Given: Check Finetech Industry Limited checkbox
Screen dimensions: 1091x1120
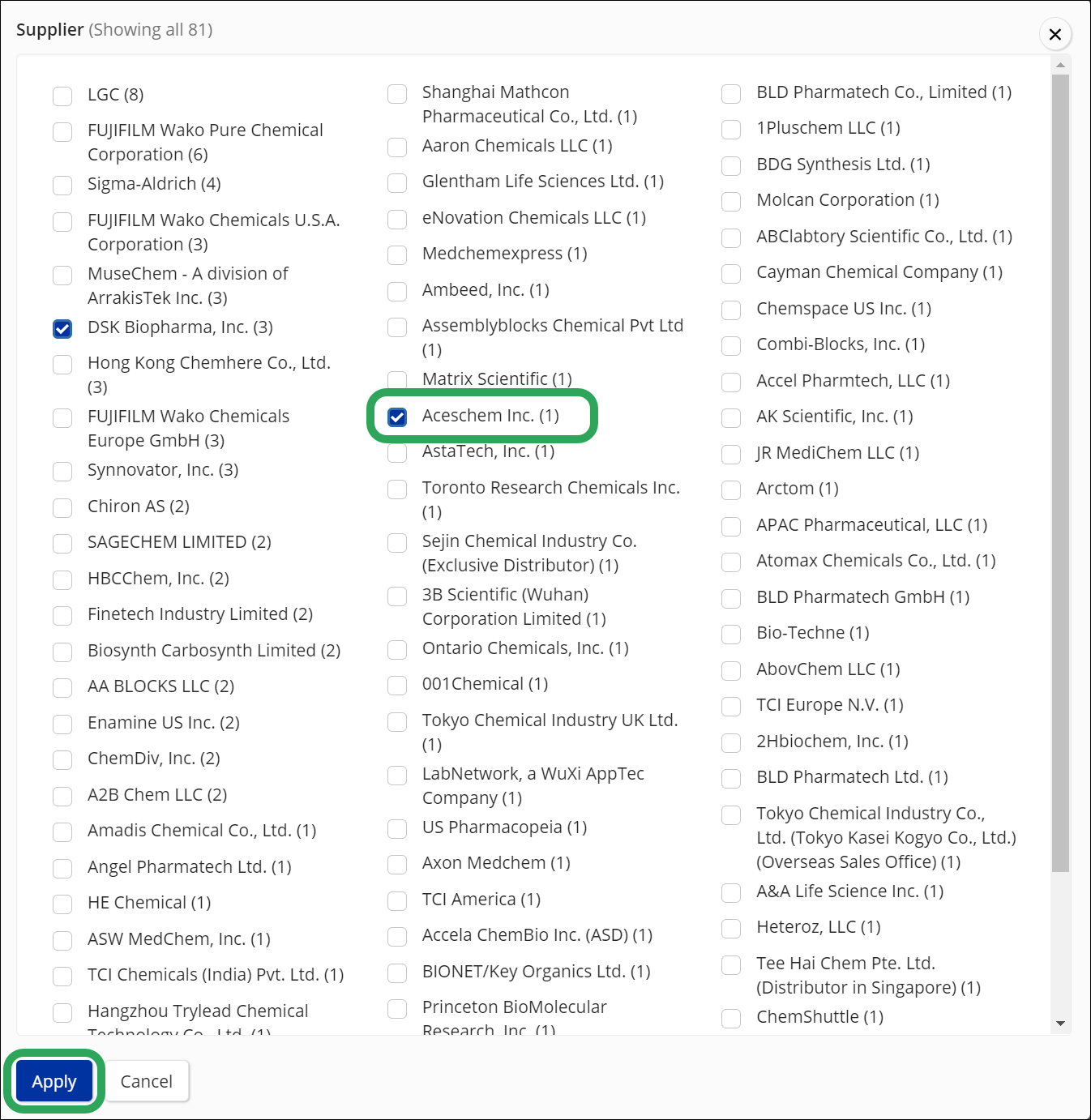Looking at the screenshot, I should point(62,616).
